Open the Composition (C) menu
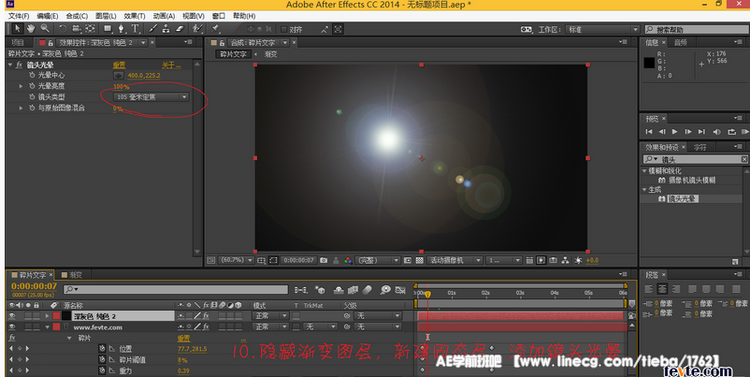750x377 pixels. (x=77, y=16)
